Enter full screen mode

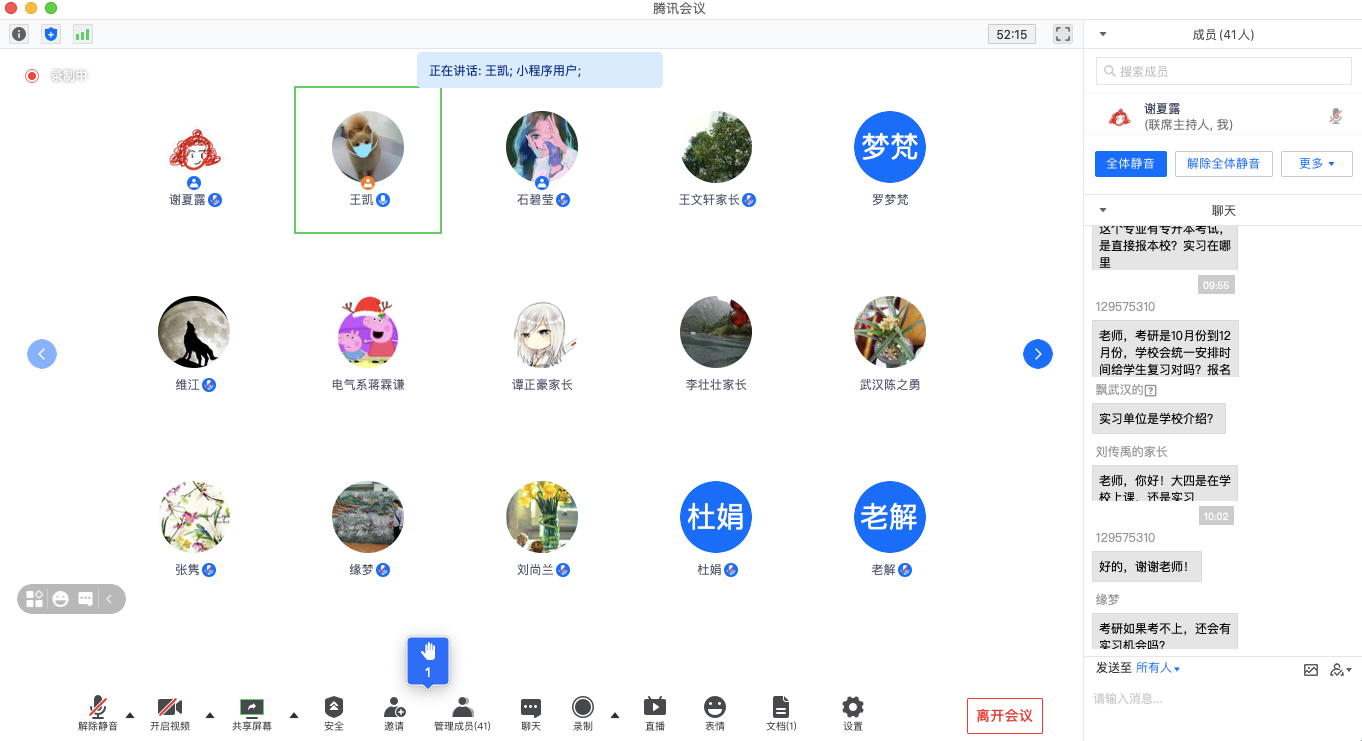click(1063, 34)
